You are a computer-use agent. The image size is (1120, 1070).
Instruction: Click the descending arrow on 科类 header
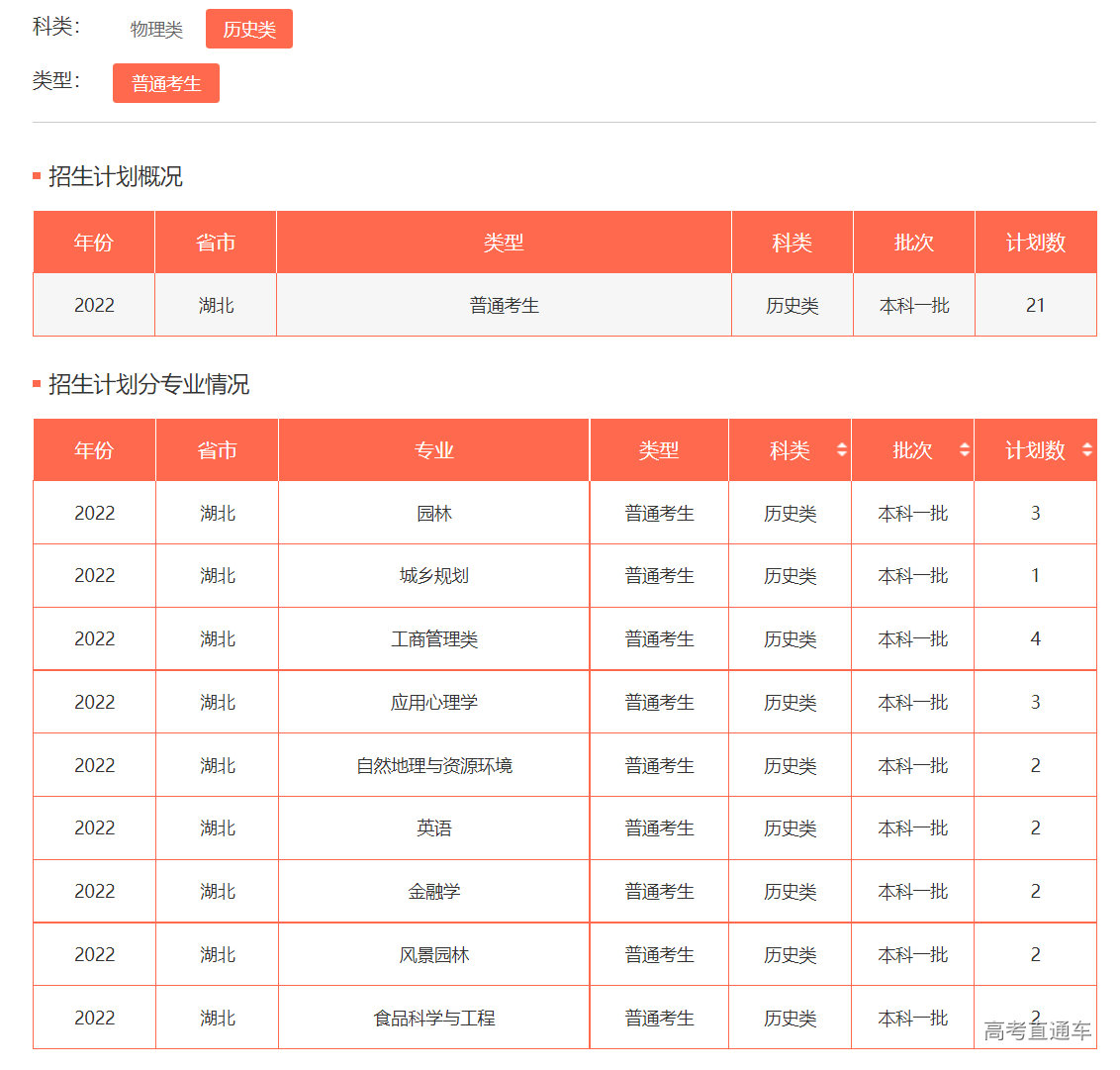[x=842, y=454]
